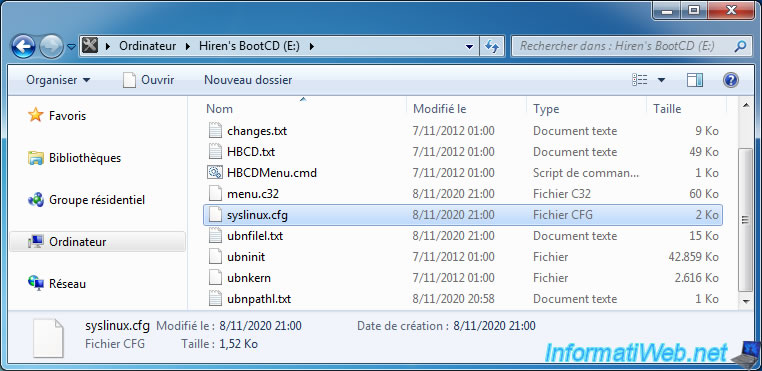
Task: Click the ubnkern file icon
Action: point(215,278)
